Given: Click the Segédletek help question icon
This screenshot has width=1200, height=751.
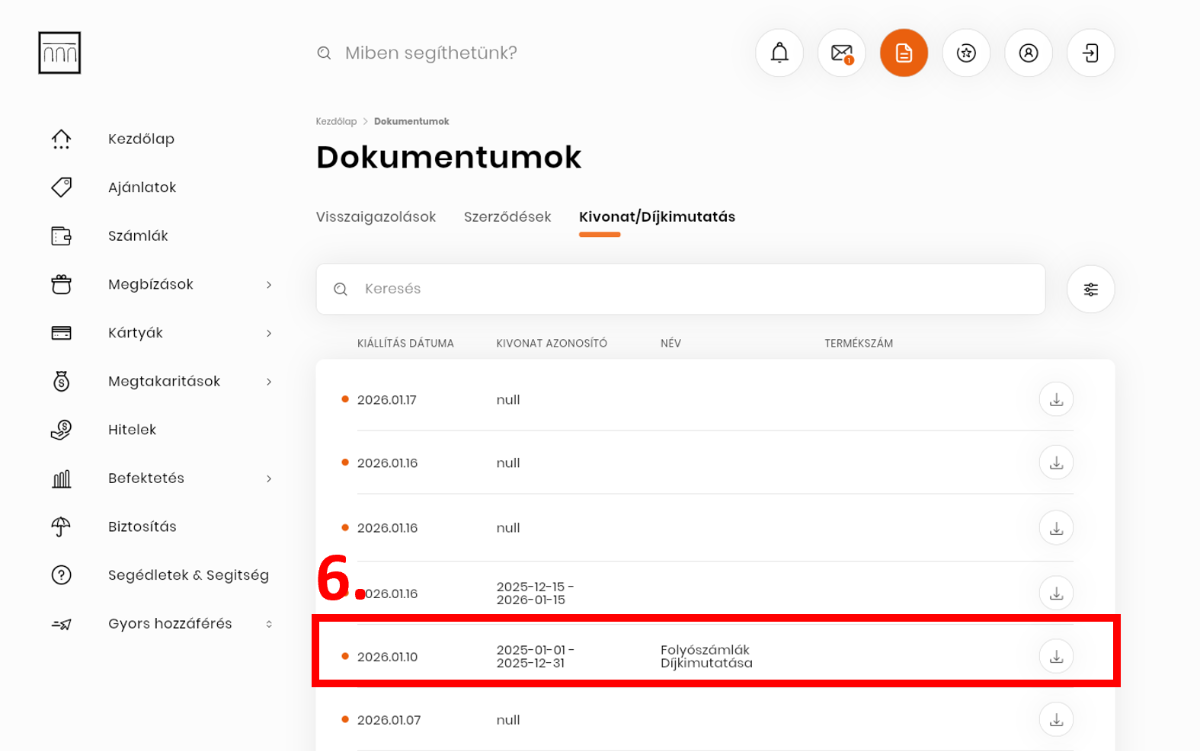Looking at the screenshot, I should [61, 575].
